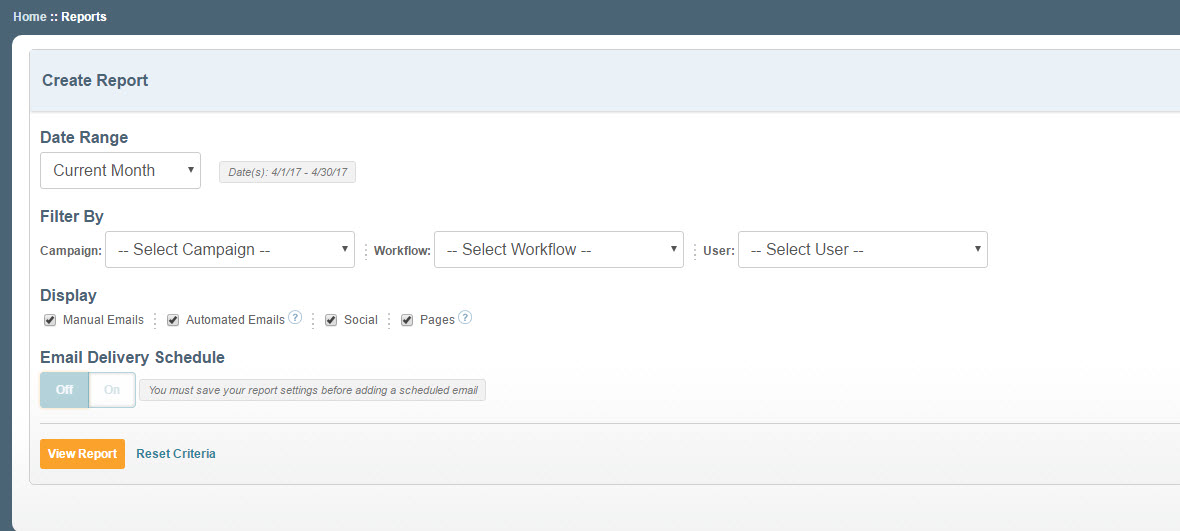The width and height of the screenshot is (1180, 531).
Task: Uncheck the Automated Emails checkbox
Action: pyautogui.click(x=173, y=320)
